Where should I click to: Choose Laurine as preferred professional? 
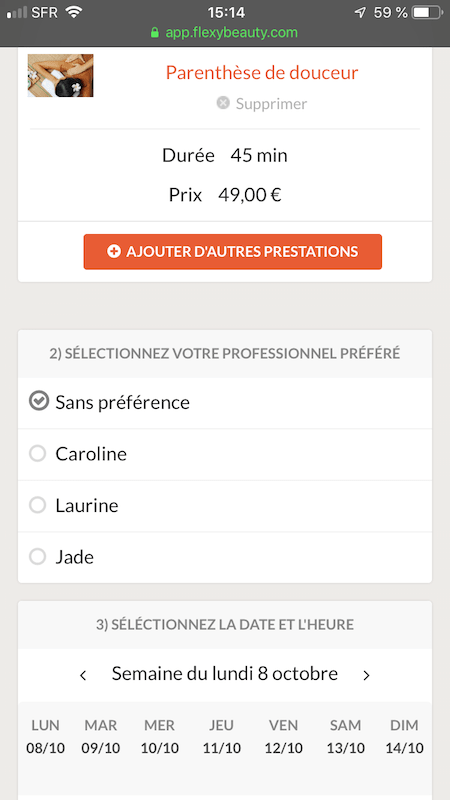point(225,506)
